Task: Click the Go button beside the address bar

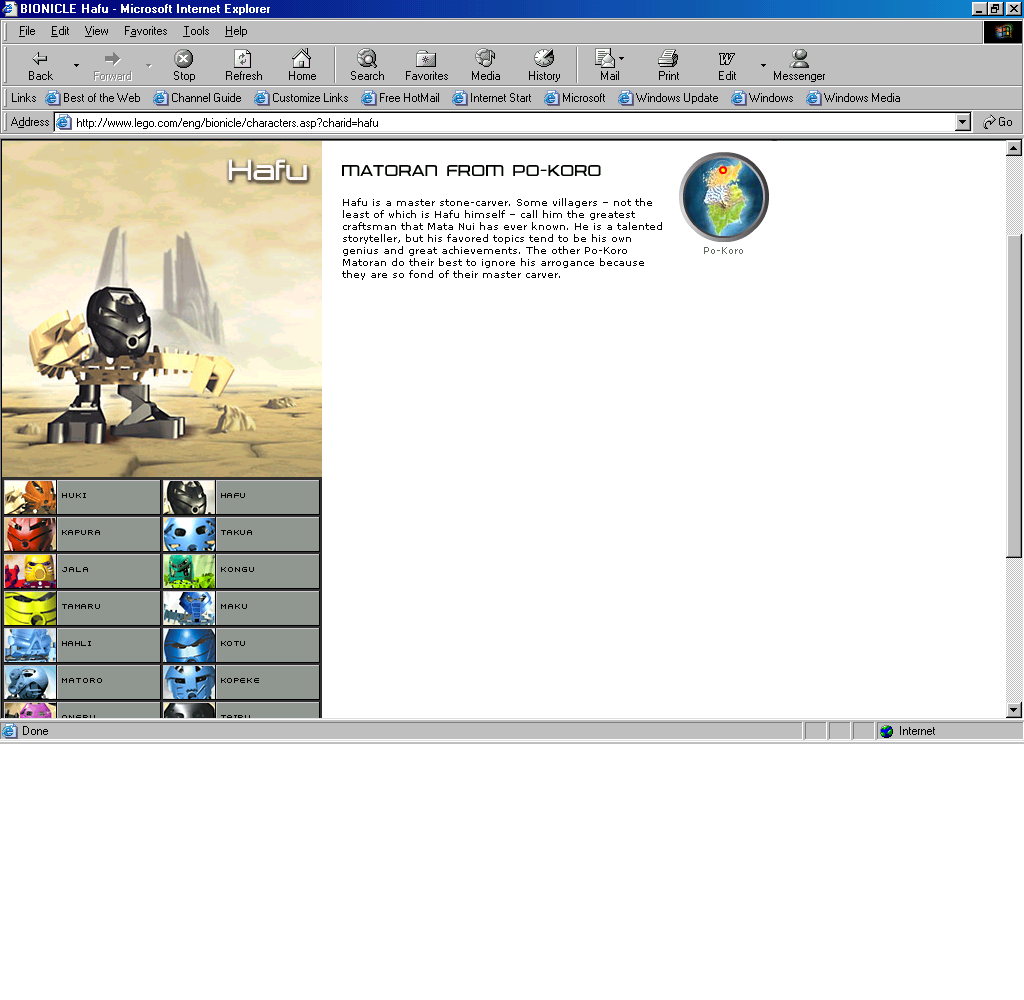Action: pyautogui.click(x=998, y=122)
